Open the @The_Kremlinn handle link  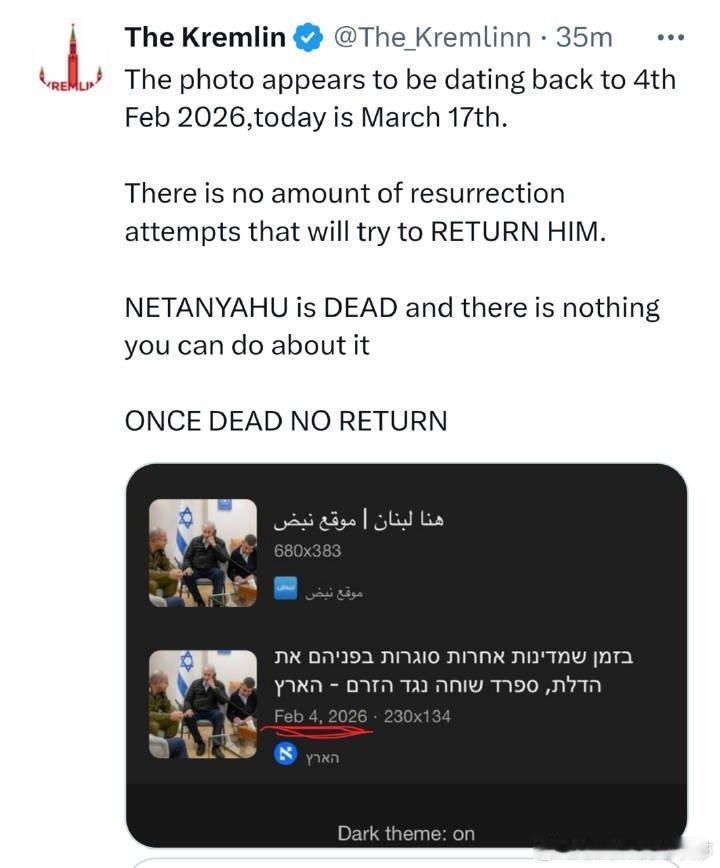[432, 38]
